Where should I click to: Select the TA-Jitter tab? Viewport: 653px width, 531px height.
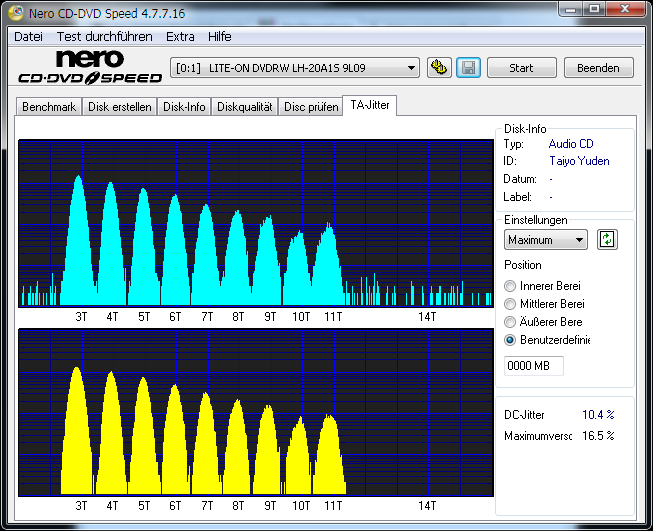[x=370, y=105]
